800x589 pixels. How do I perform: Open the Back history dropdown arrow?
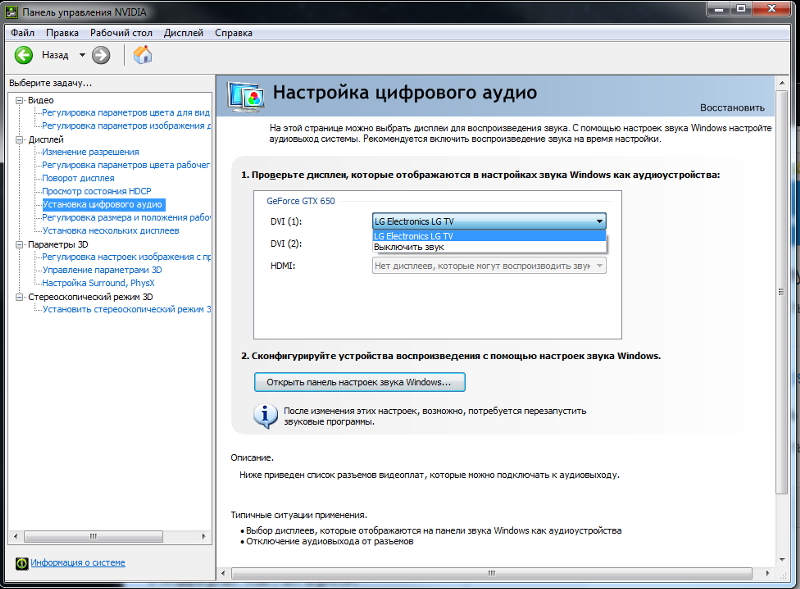pos(82,55)
